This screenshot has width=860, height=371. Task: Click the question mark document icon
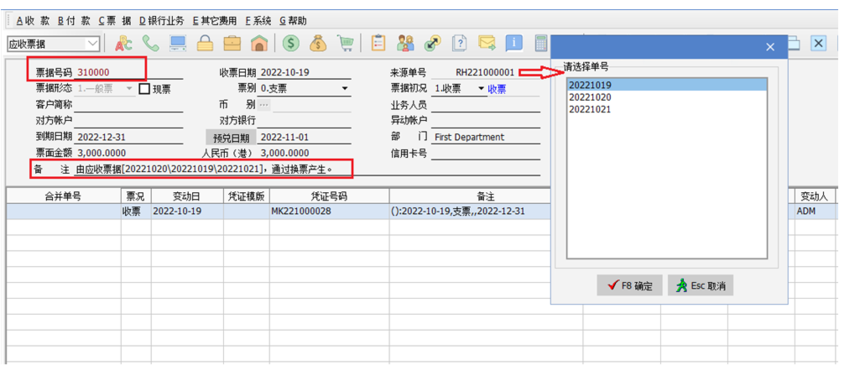(460, 43)
